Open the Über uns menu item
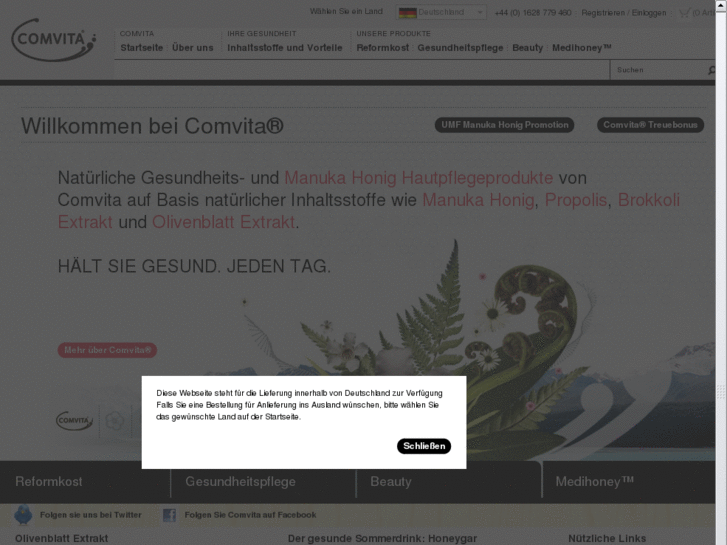The width and height of the screenshot is (727, 545). 192,48
